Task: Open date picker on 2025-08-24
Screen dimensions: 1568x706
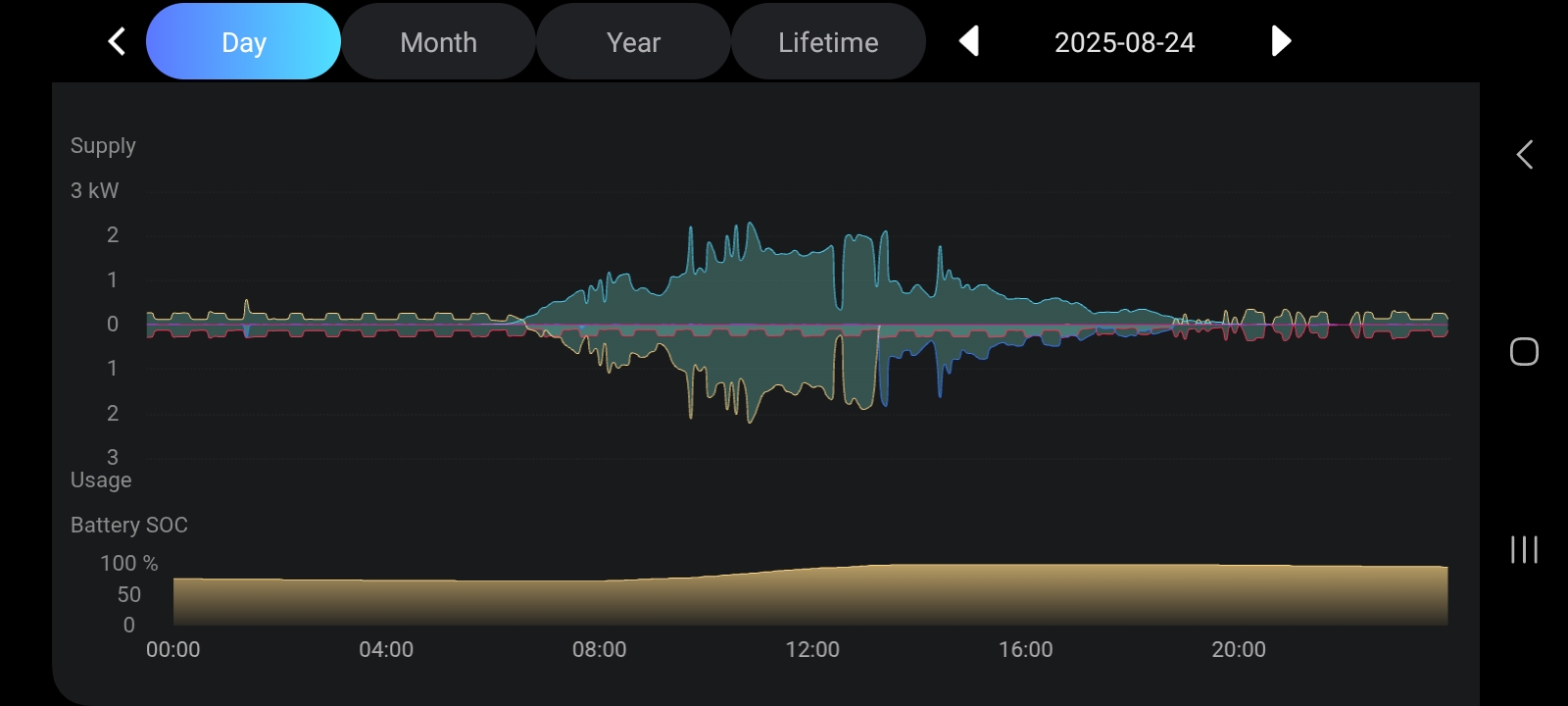Action: 1124,42
